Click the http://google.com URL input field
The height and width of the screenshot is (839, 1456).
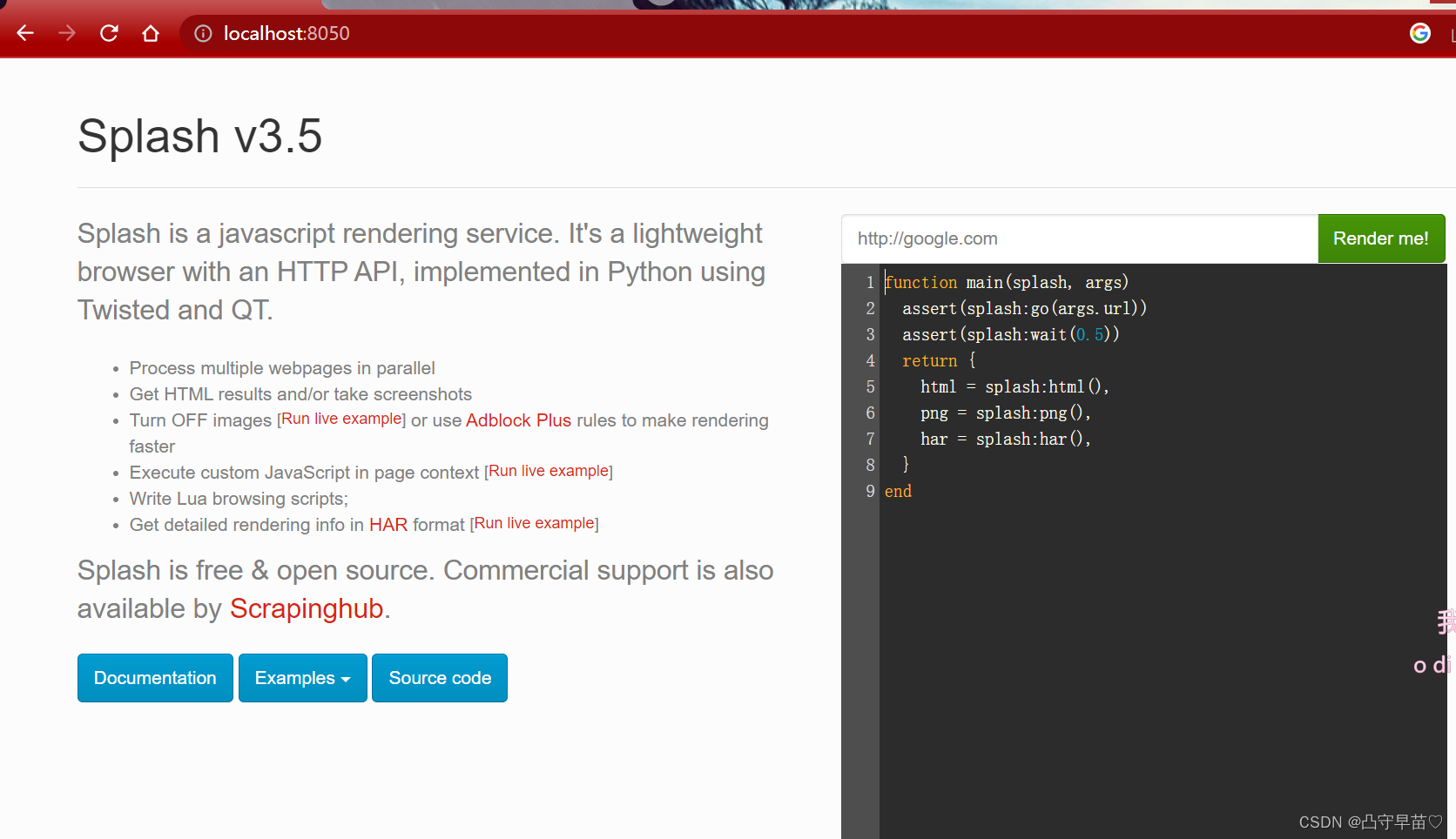[x=1080, y=238]
